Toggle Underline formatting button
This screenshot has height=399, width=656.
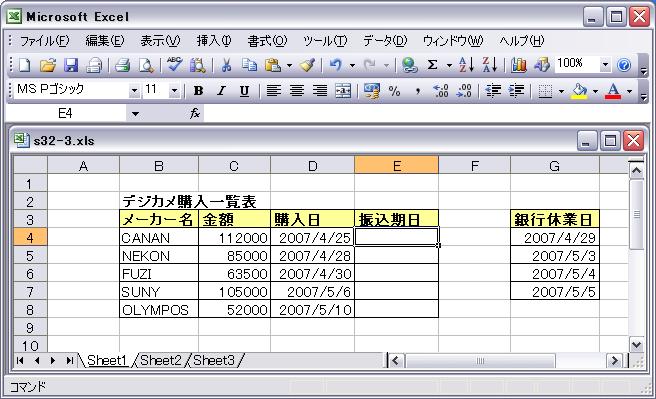[244, 91]
